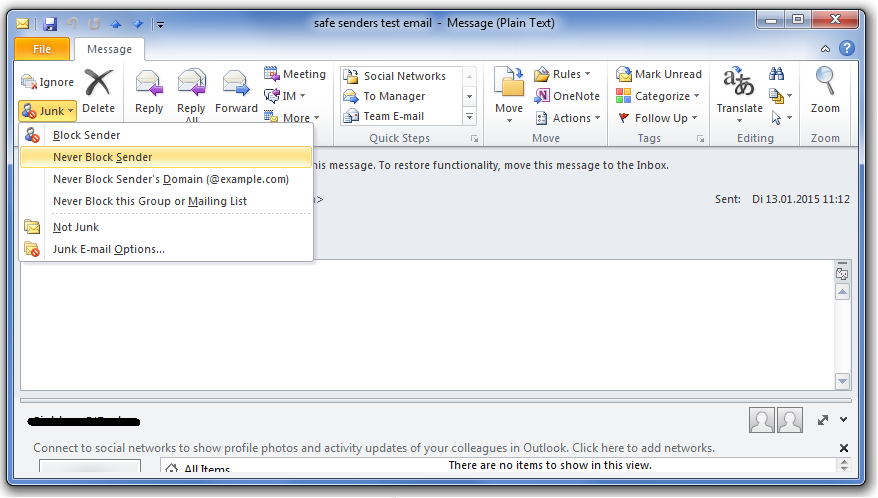This screenshot has height=498, width=878.
Task: Open the File tab
Action: click(x=42, y=49)
